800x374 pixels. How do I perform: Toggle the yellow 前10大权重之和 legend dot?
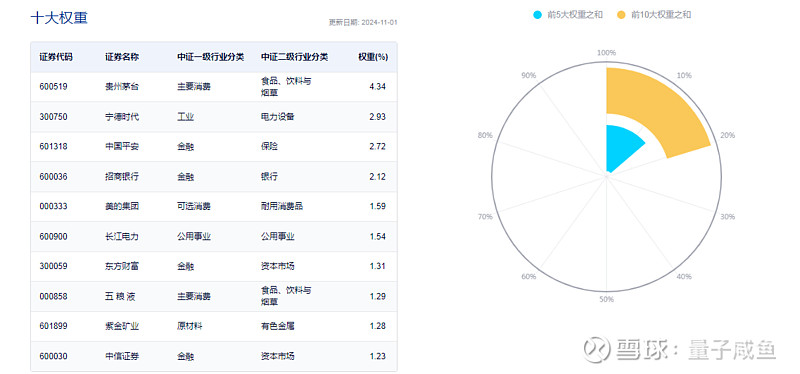621,15
